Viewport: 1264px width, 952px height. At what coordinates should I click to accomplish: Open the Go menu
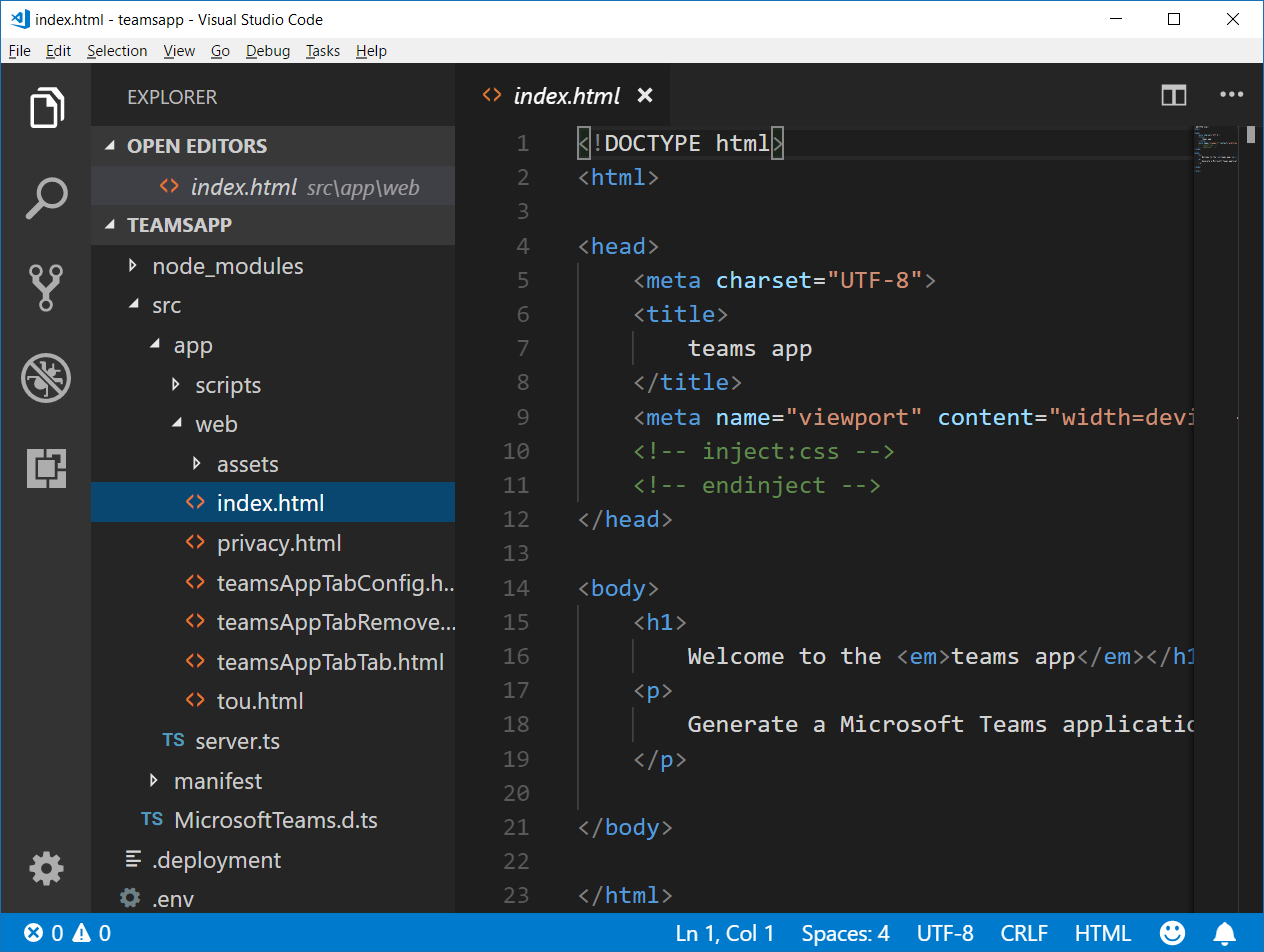220,51
